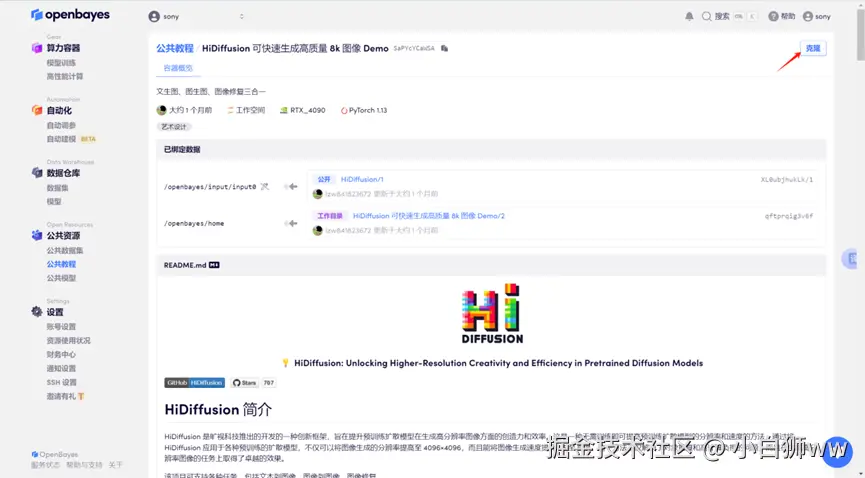Open 模型 under 数据仓库
The height and width of the screenshot is (478, 865).
pyautogui.click(x=54, y=201)
